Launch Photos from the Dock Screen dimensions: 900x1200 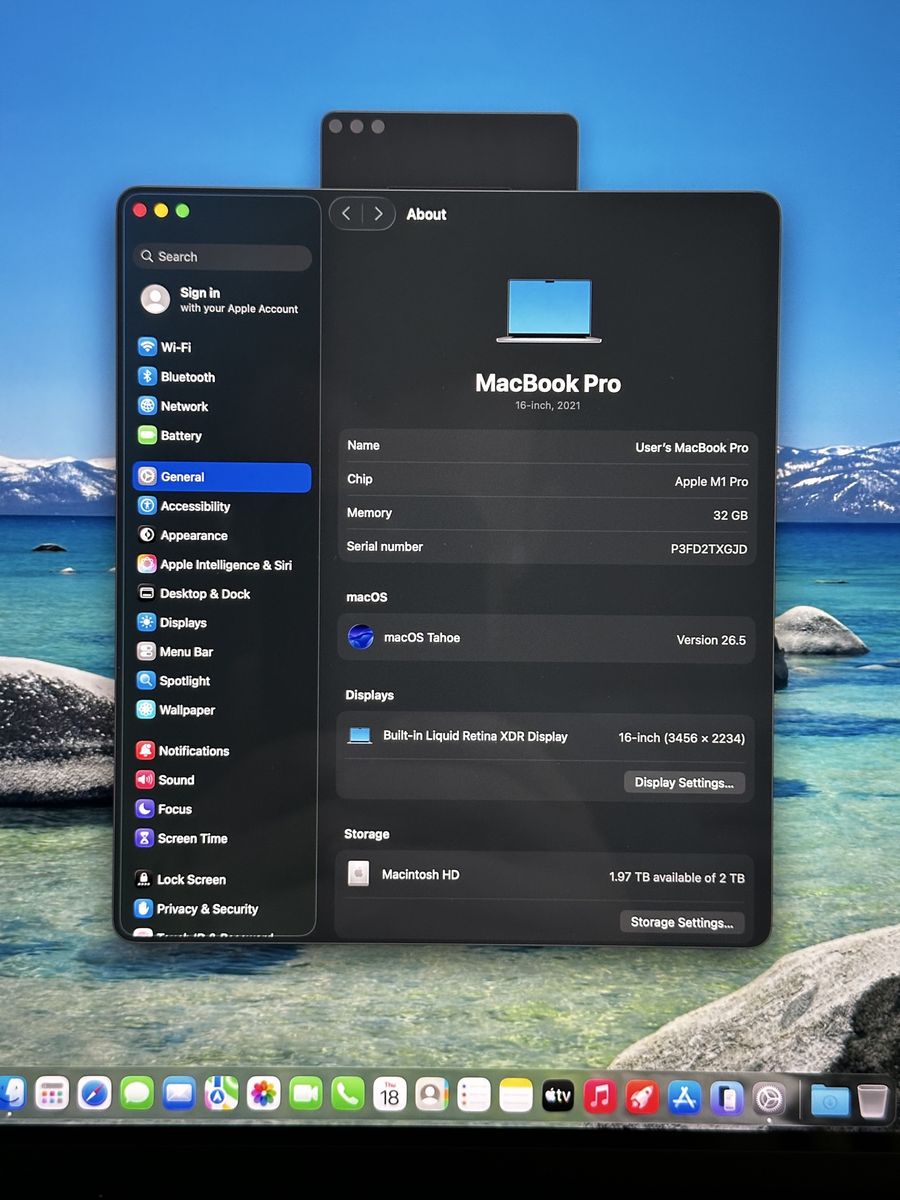[263, 1094]
